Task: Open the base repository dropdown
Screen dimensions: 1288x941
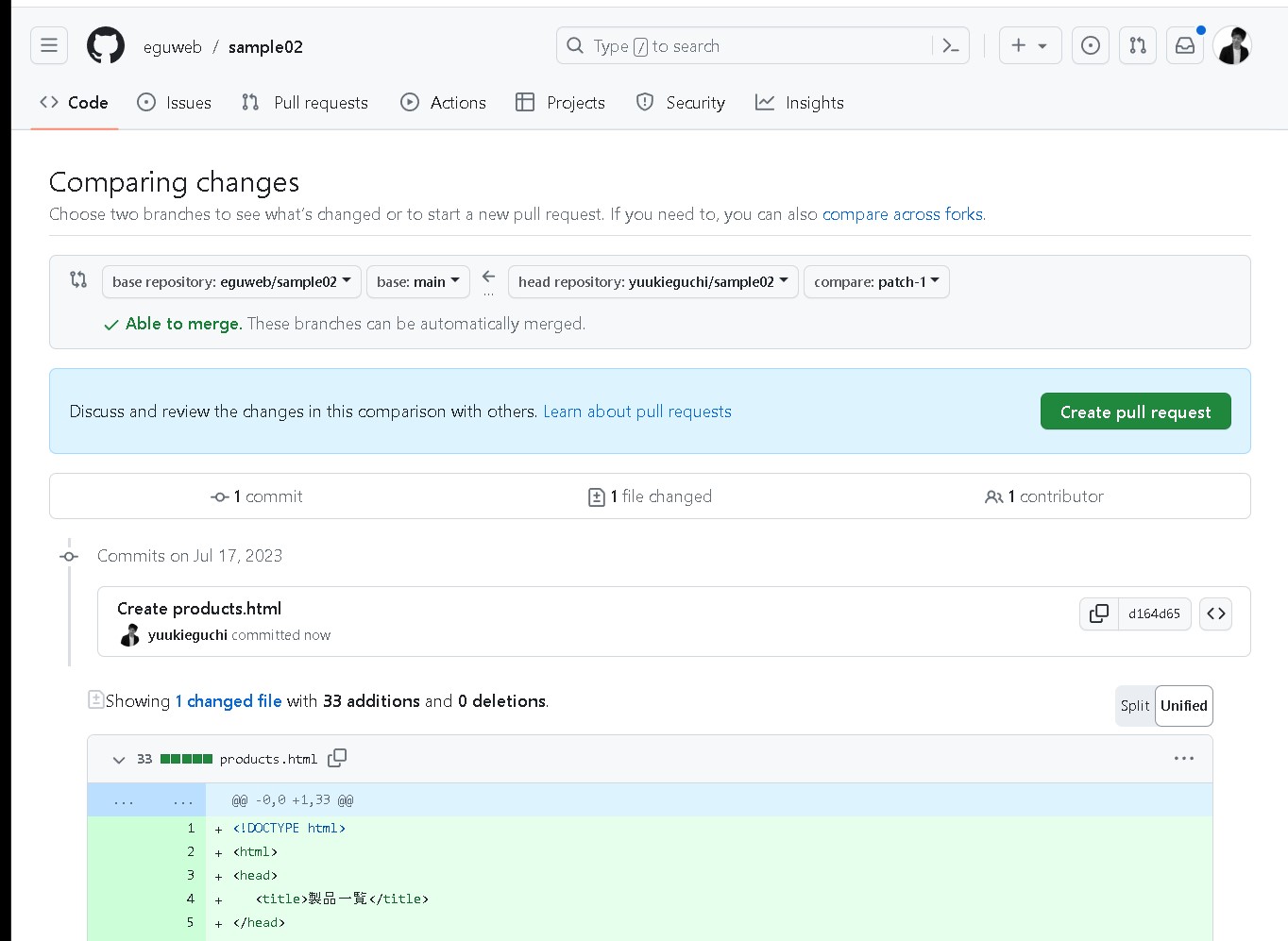Action: pos(231,281)
